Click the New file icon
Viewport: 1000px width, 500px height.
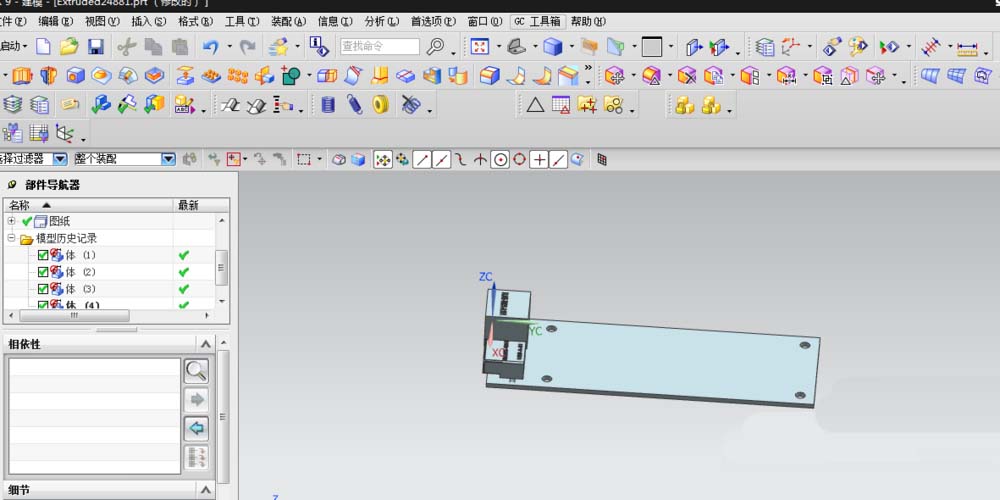(x=43, y=47)
